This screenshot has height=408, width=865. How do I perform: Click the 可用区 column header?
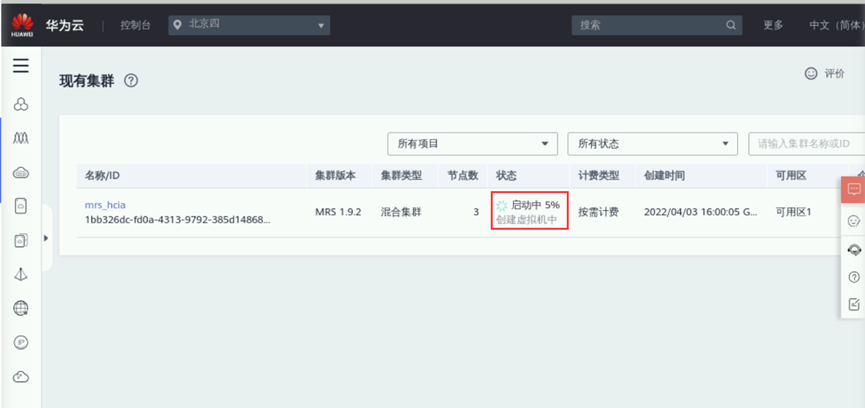click(791, 176)
